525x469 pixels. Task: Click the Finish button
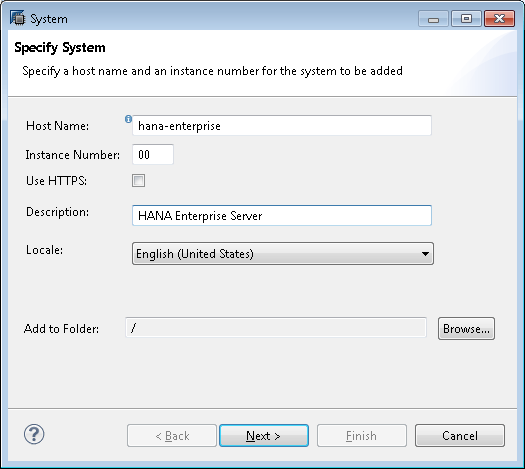click(362, 436)
